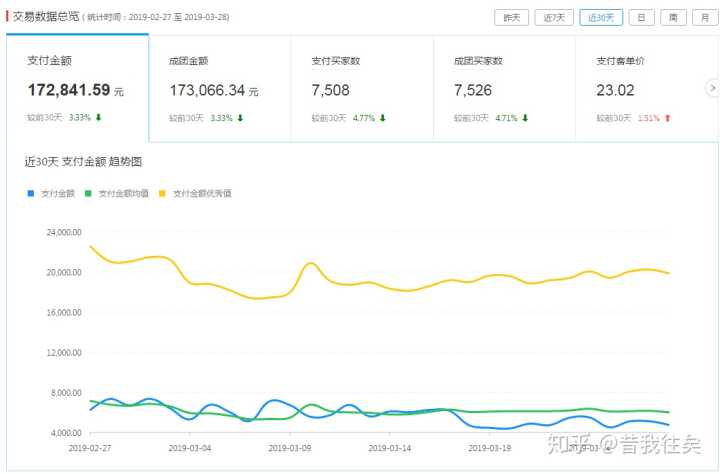Click red up arrow under 支付客单价
Viewport: 720px width, 474px height.
(667, 118)
